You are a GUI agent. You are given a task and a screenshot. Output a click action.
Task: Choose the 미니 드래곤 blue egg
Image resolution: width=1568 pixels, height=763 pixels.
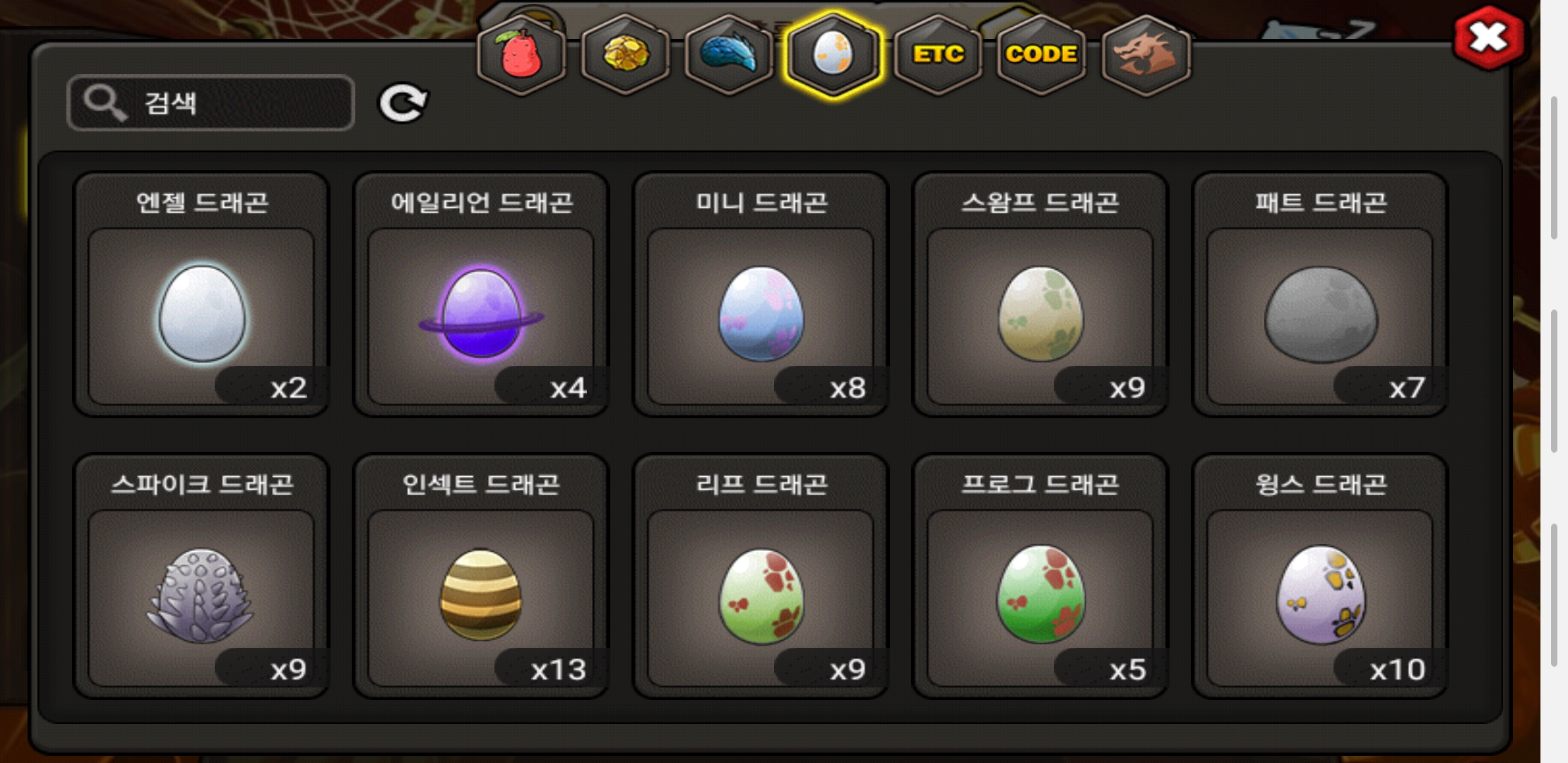pyautogui.click(x=761, y=295)
